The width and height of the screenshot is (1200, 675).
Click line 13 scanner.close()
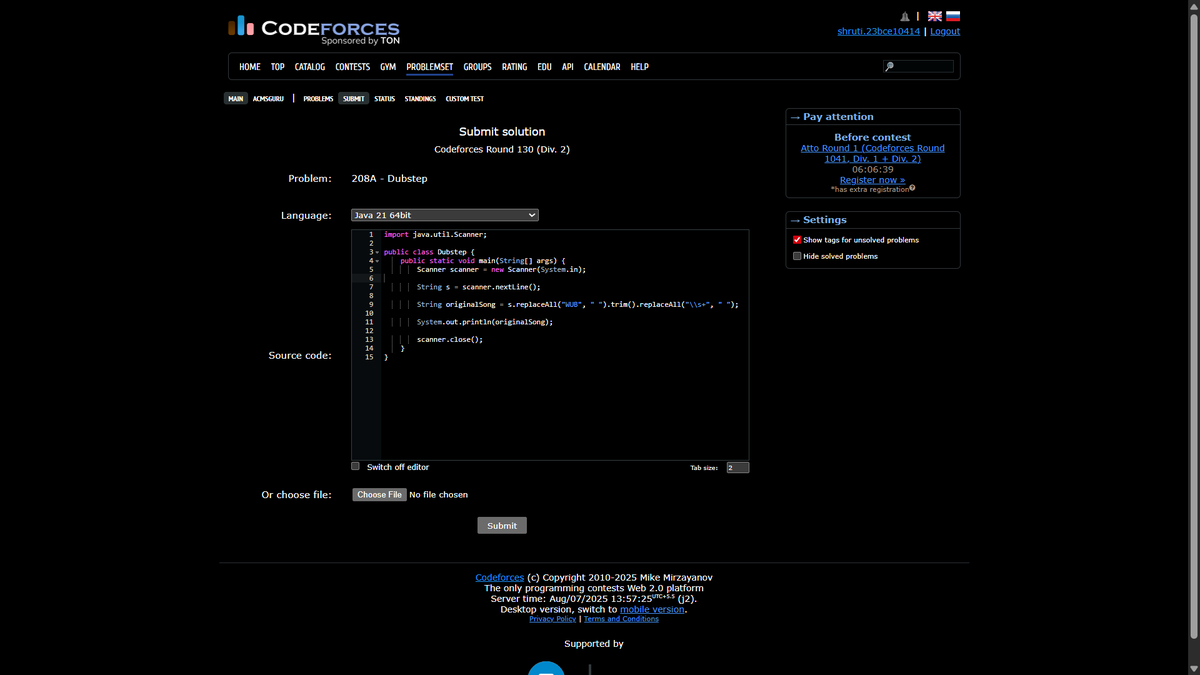tap(450, 340)
